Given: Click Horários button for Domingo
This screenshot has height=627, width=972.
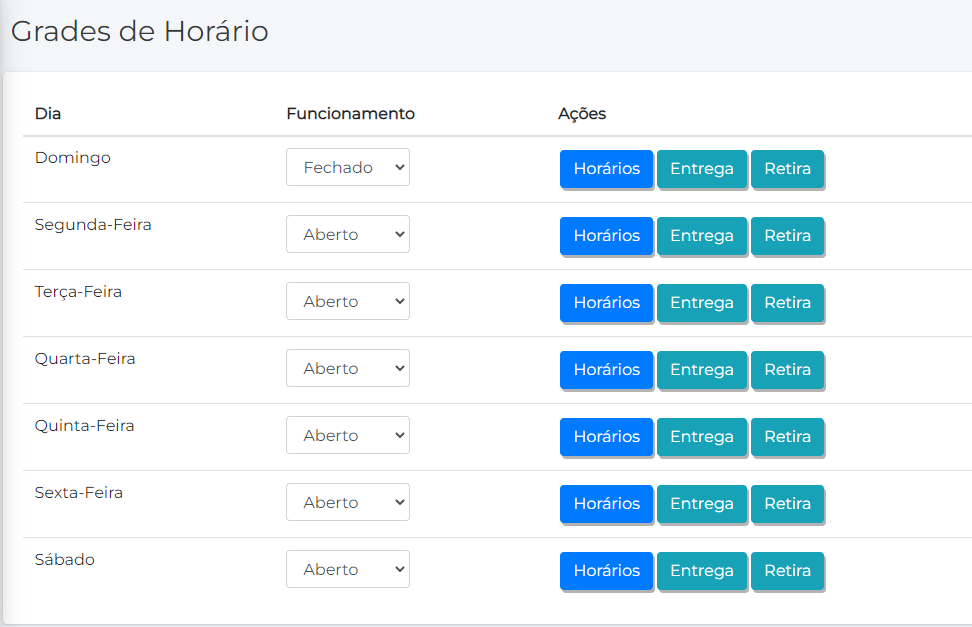Looking at the screenshot, I should 606,169.
